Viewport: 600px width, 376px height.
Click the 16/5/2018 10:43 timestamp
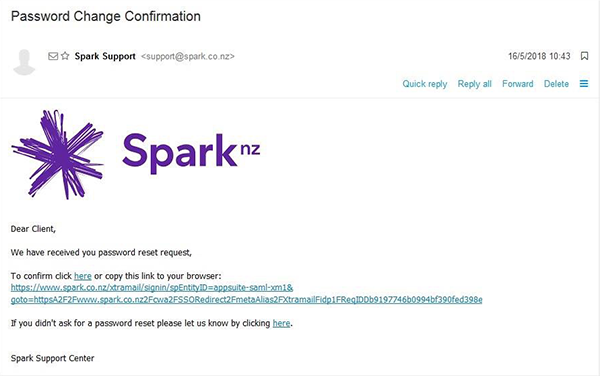coord(539,56)
